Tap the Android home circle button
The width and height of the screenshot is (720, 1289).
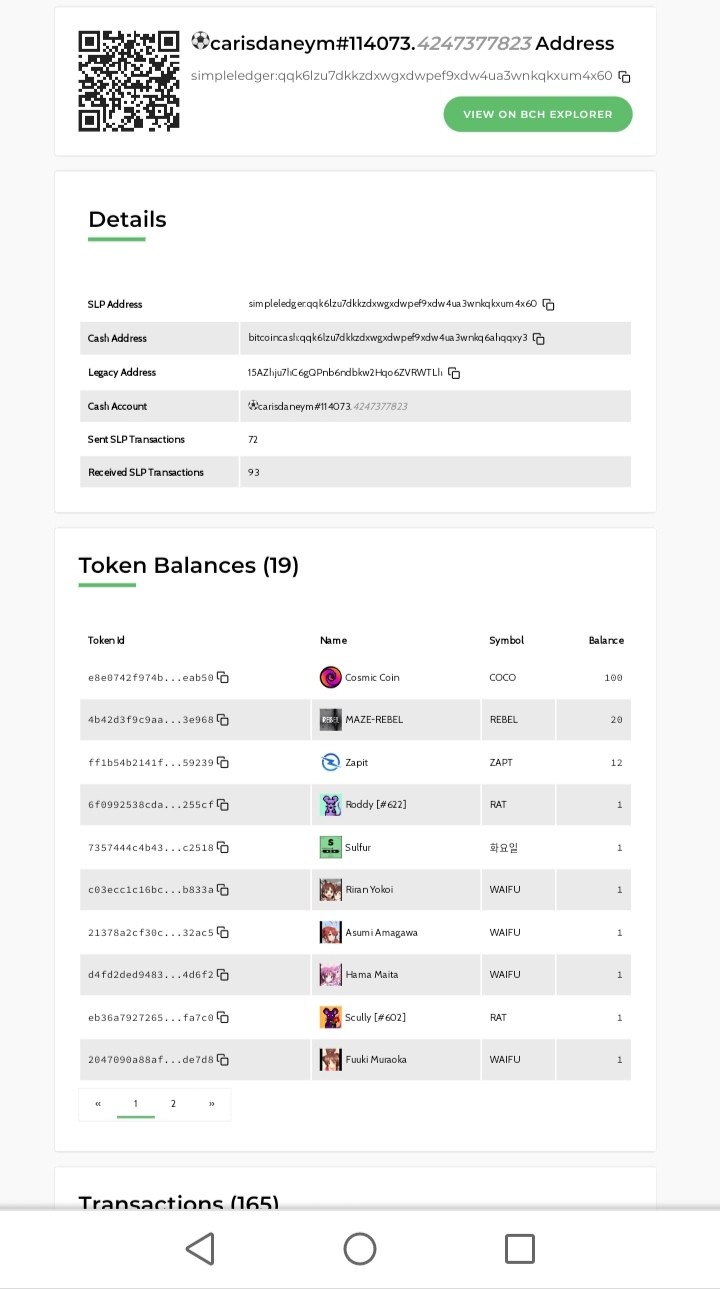(360, 1248)
